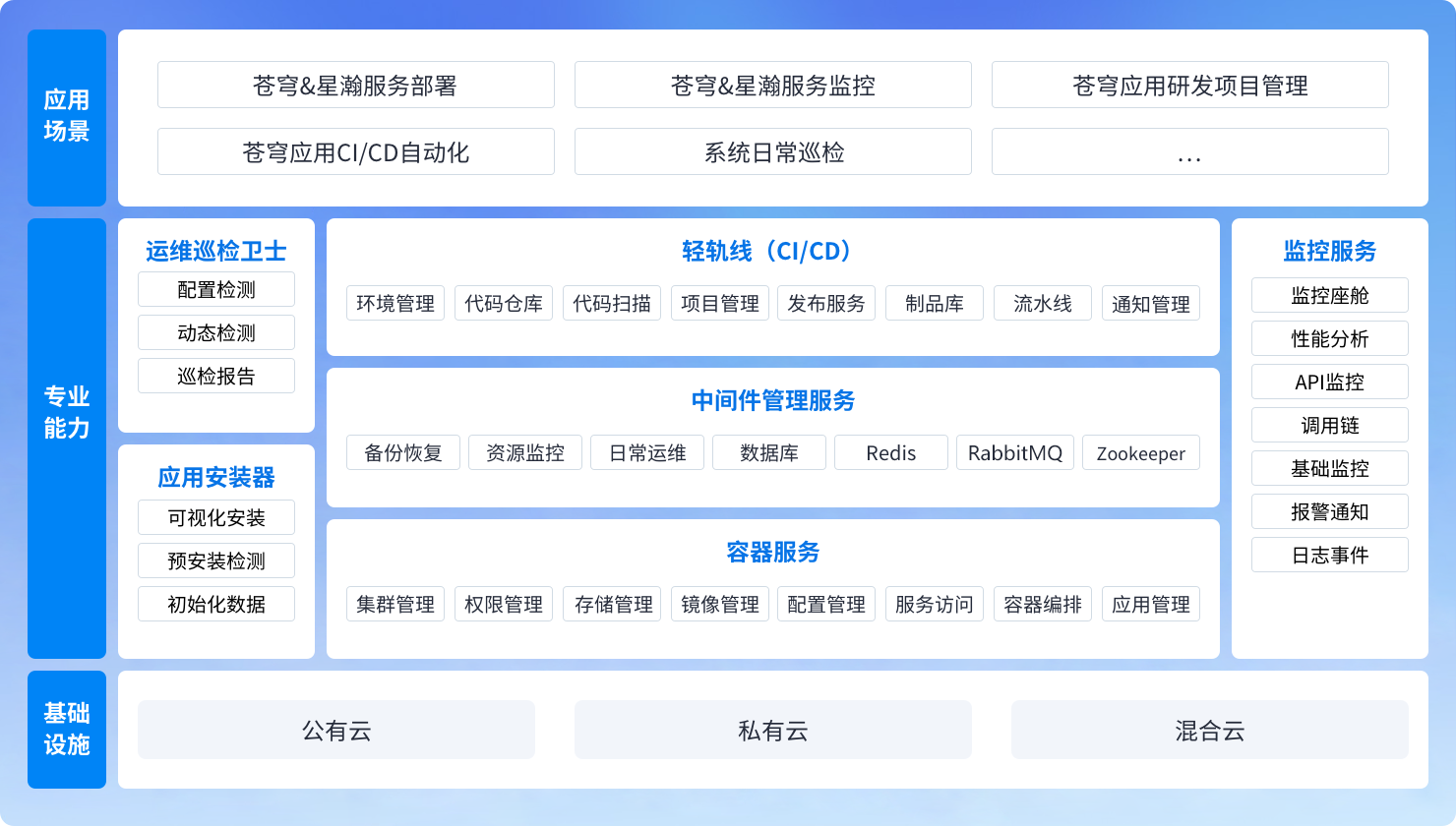Select 日志事件 monitoring item
This screenshot has height=826, width=1456.
[x=1329, y=556]
